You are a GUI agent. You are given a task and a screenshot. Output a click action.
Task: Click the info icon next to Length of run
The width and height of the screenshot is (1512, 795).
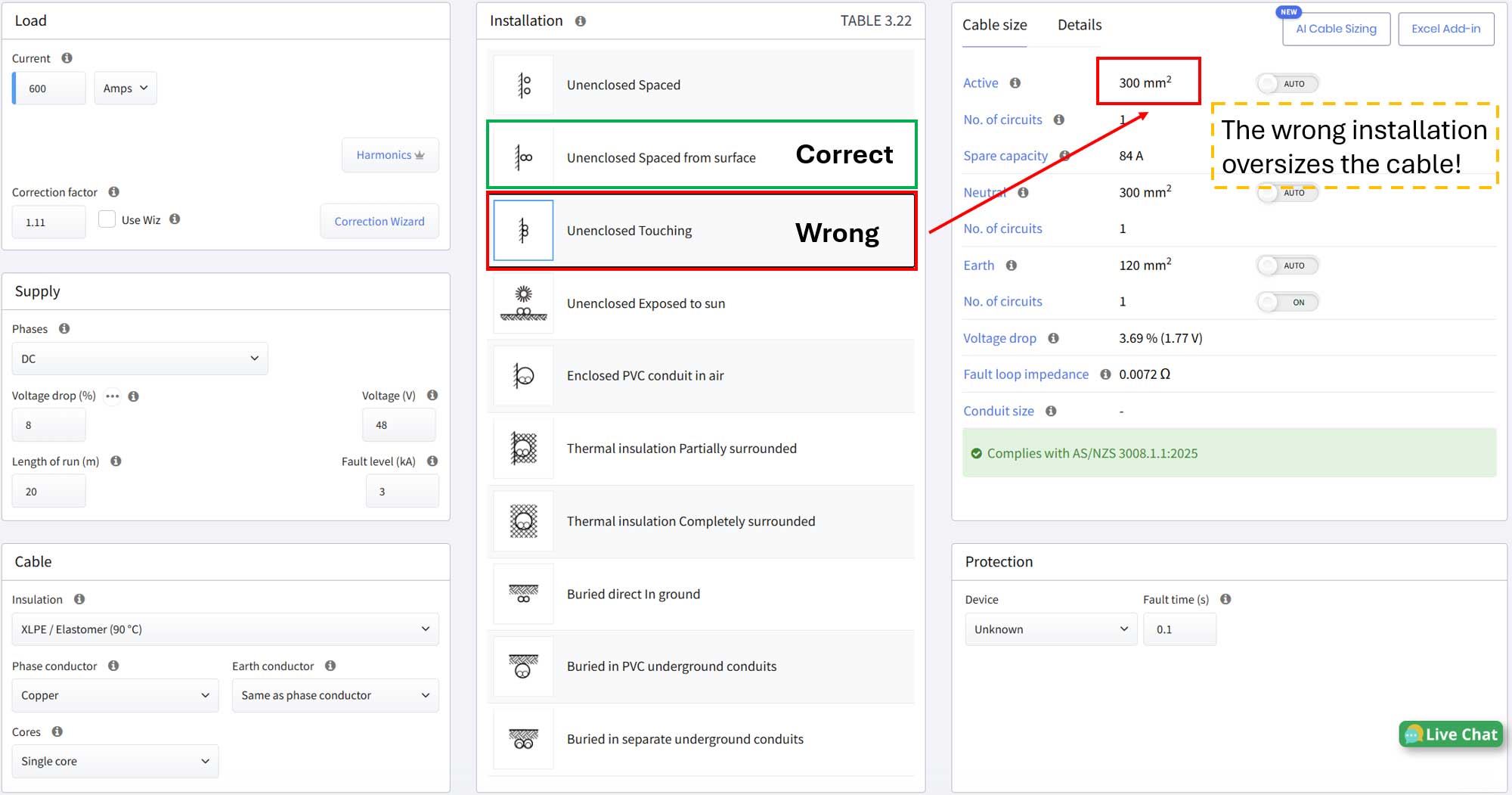(x=116, y=461)
